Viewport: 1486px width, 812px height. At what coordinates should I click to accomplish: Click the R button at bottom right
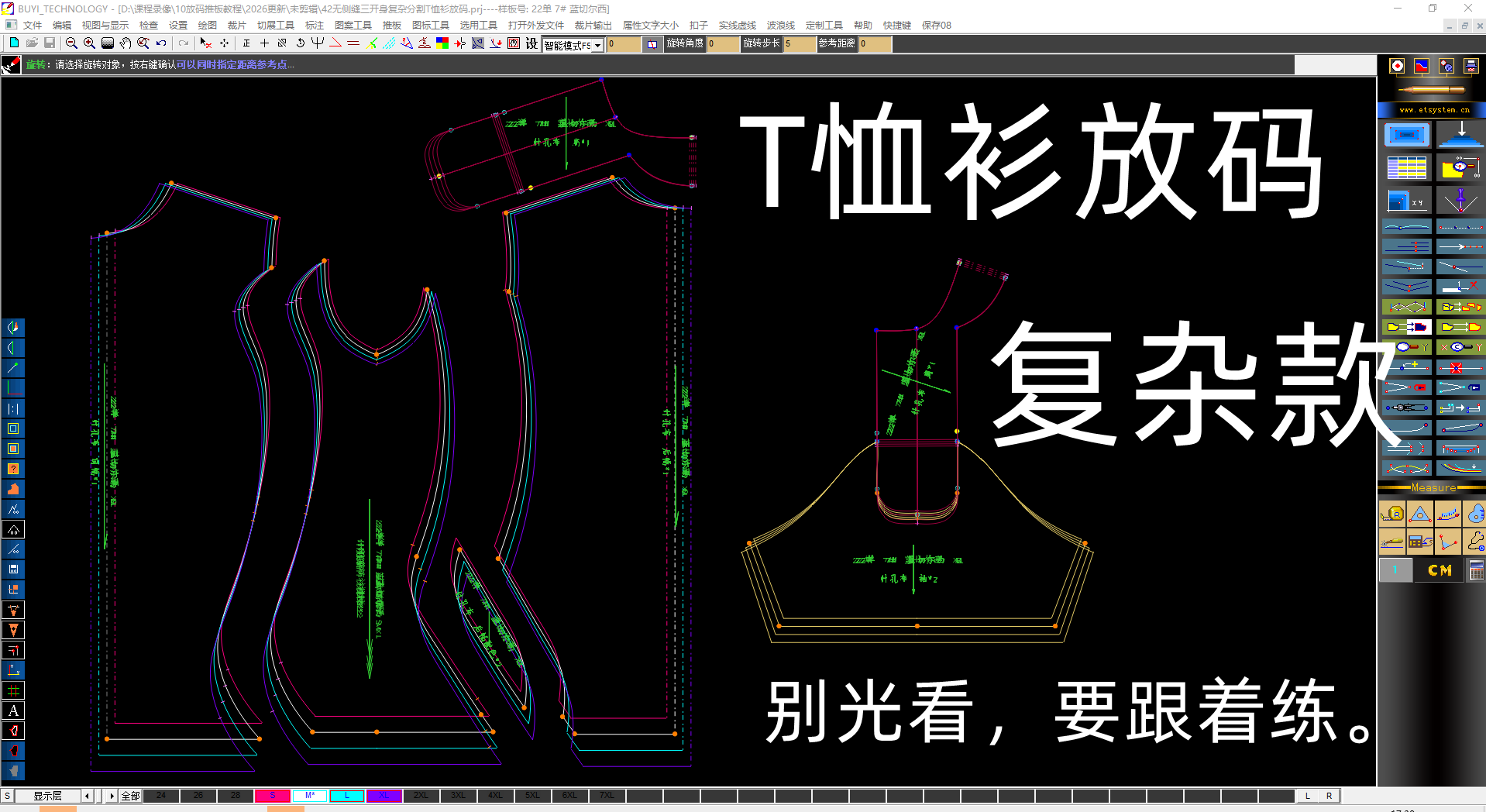[1329, 796]
